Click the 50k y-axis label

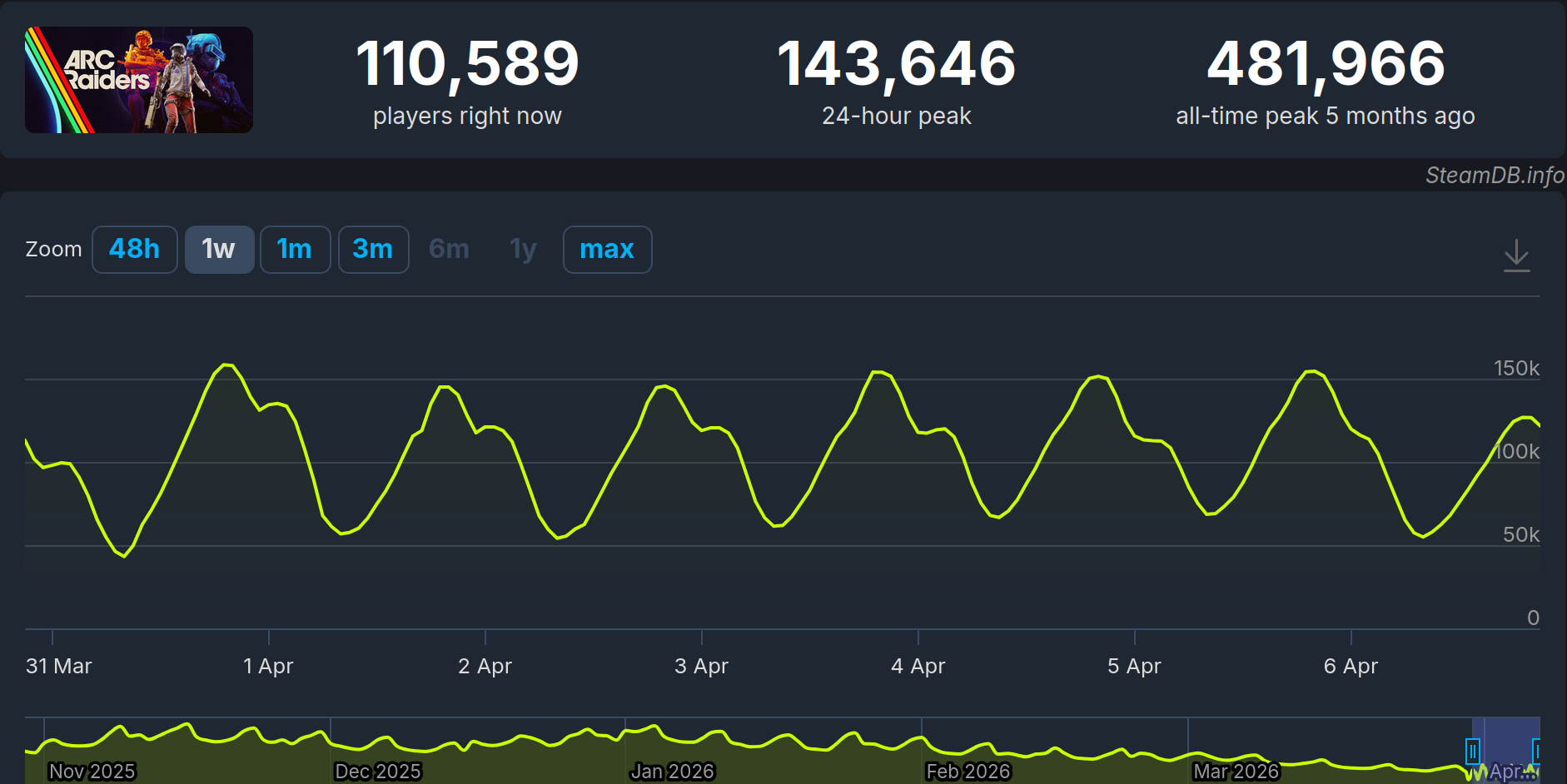pyautogui.click(x=1521, y=534)
